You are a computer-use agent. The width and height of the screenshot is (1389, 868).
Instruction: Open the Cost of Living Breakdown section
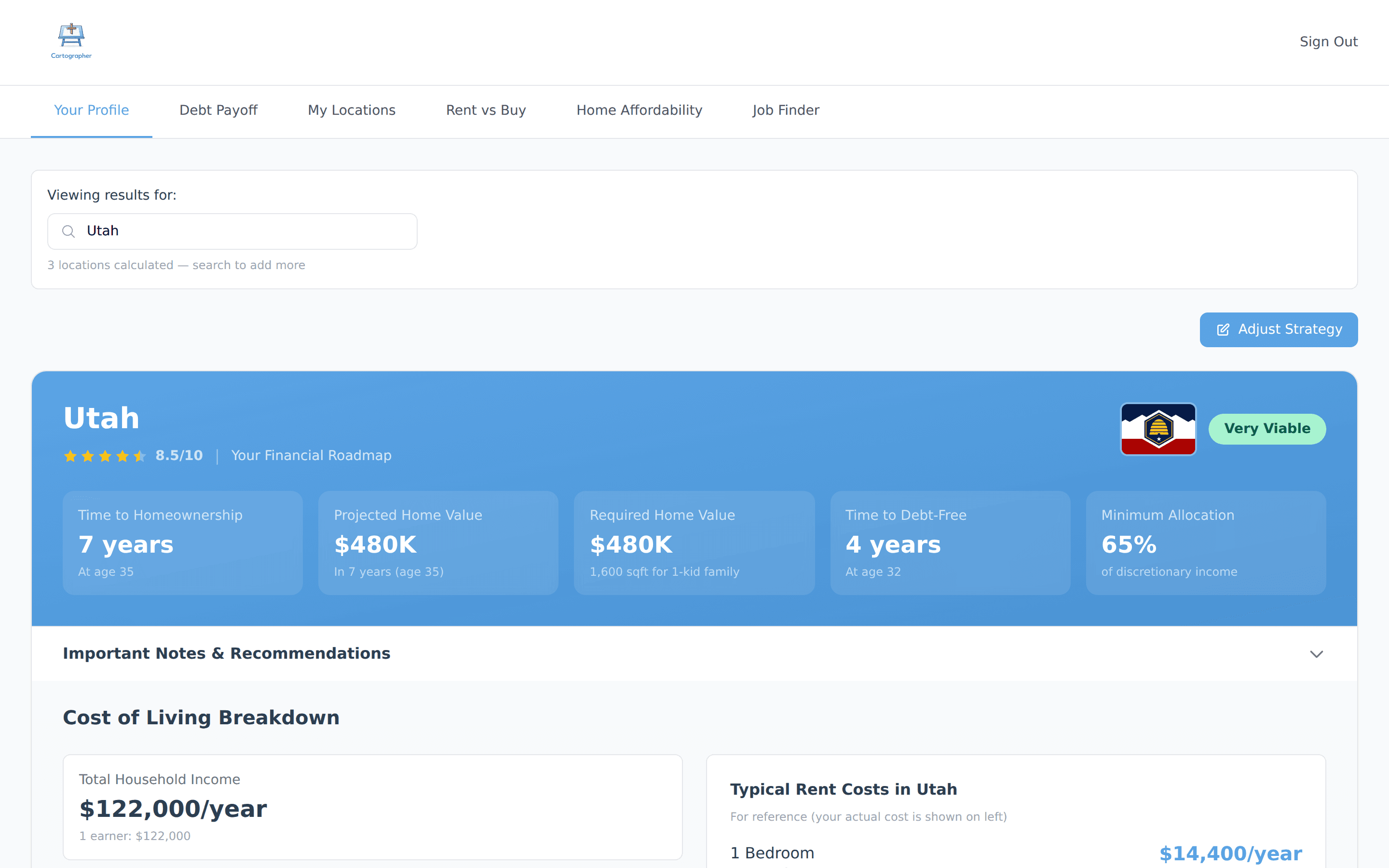point(201,717)
